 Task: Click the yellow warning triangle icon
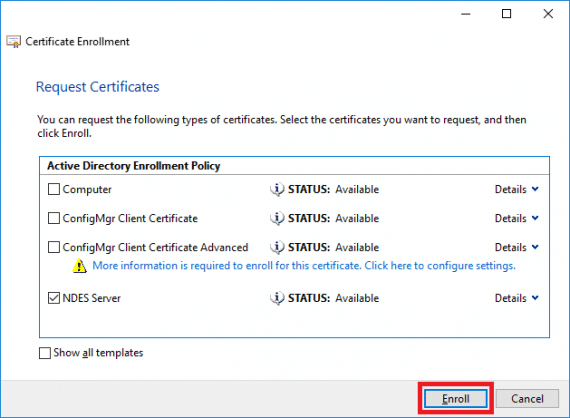80,266
